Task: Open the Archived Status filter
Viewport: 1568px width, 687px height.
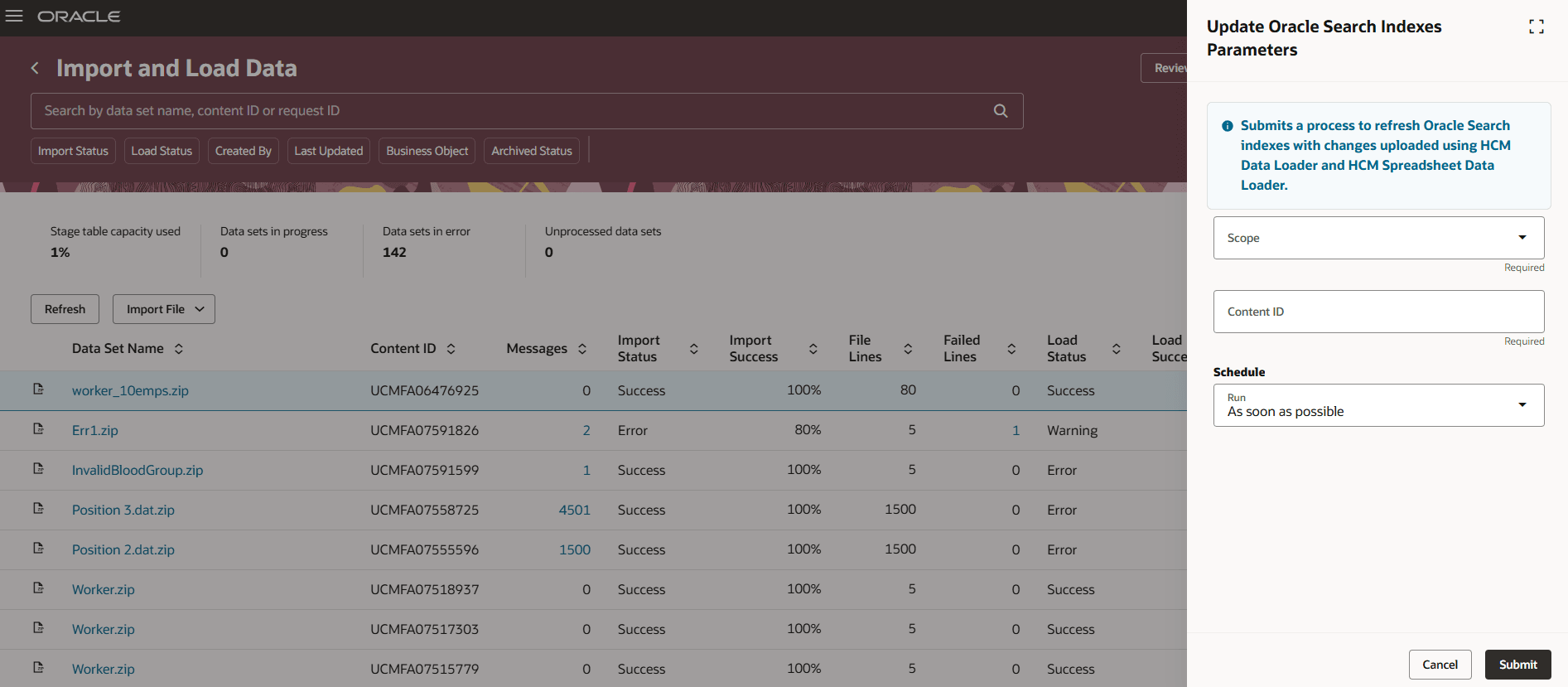Action: pos(532,151)
